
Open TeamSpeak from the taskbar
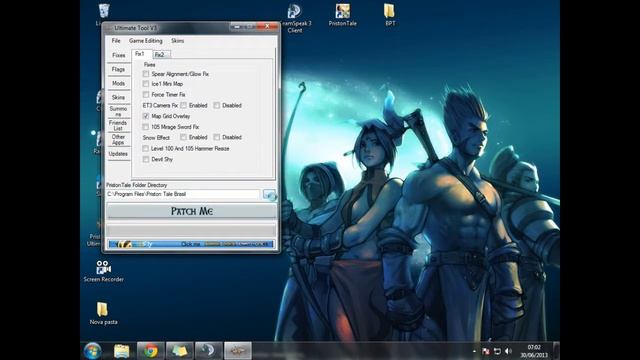tap(208, 351)
